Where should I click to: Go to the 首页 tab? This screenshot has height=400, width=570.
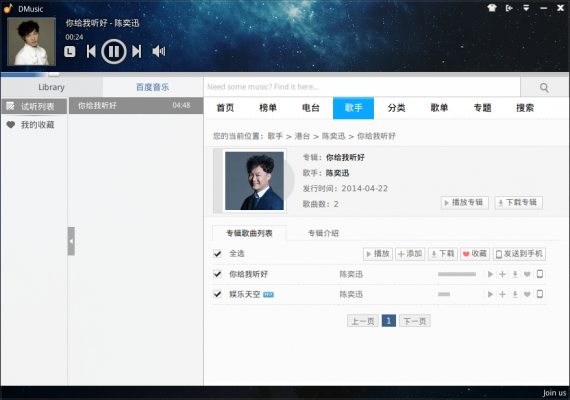click(225, 108)
